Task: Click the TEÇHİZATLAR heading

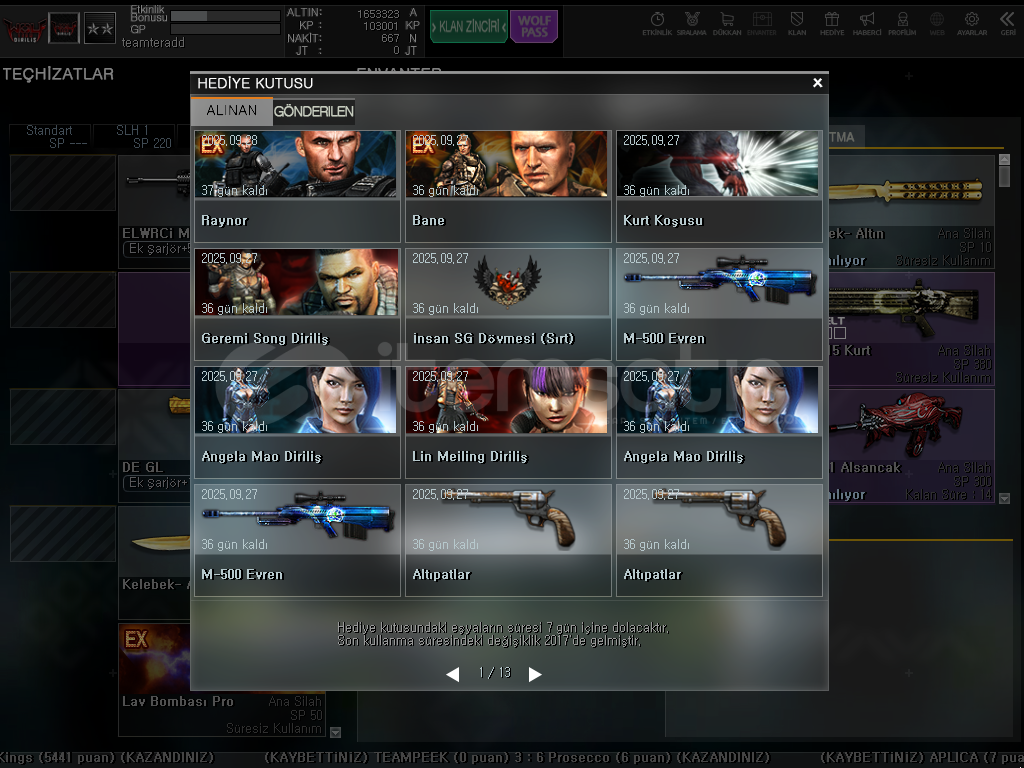Action: click(58, 74)
